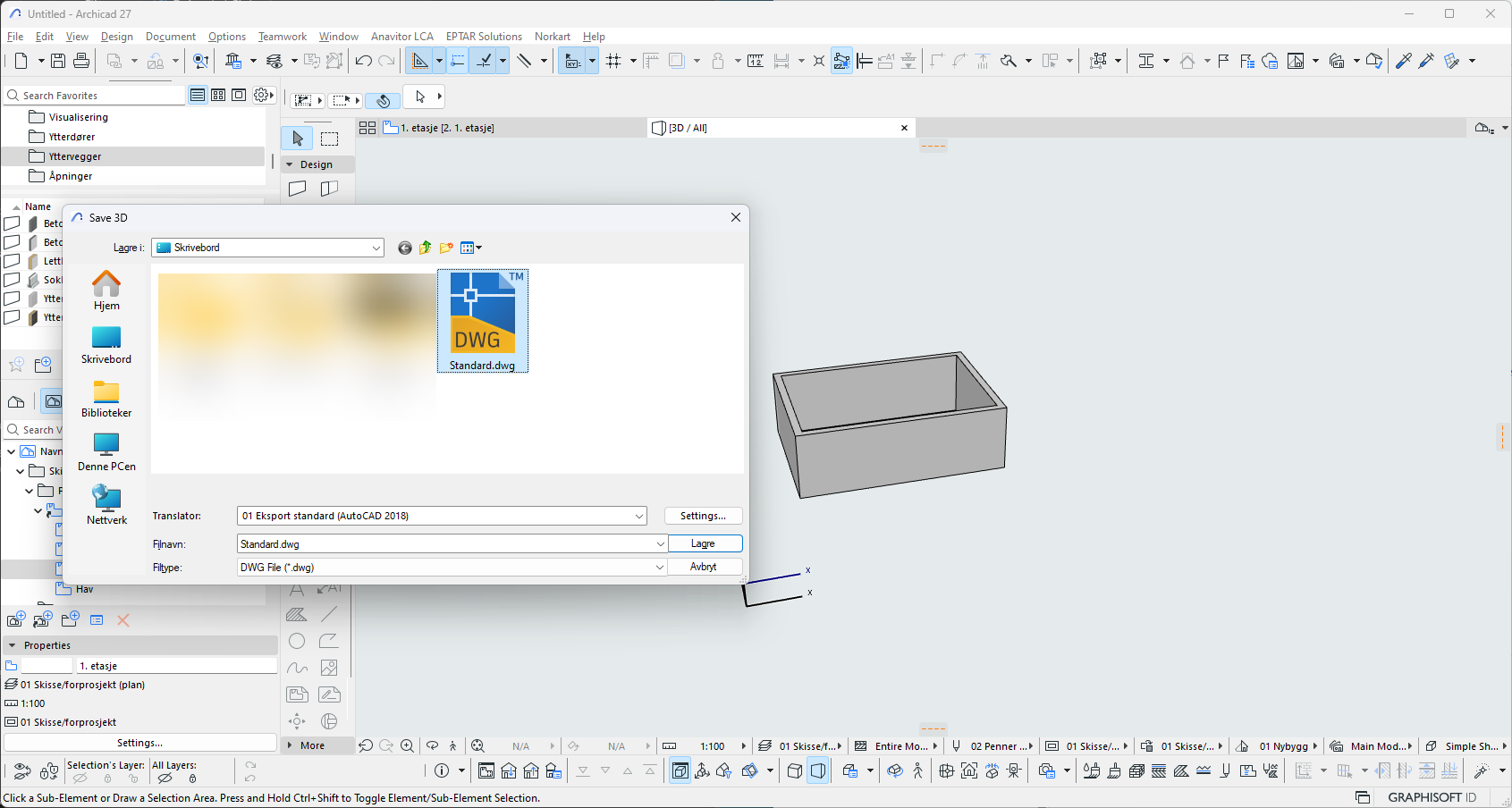Image resolution: width=1512 pixels, height=808 pixels.
Task: Click the Print icon in main toolbar
Action: click(x=81, y=61)
